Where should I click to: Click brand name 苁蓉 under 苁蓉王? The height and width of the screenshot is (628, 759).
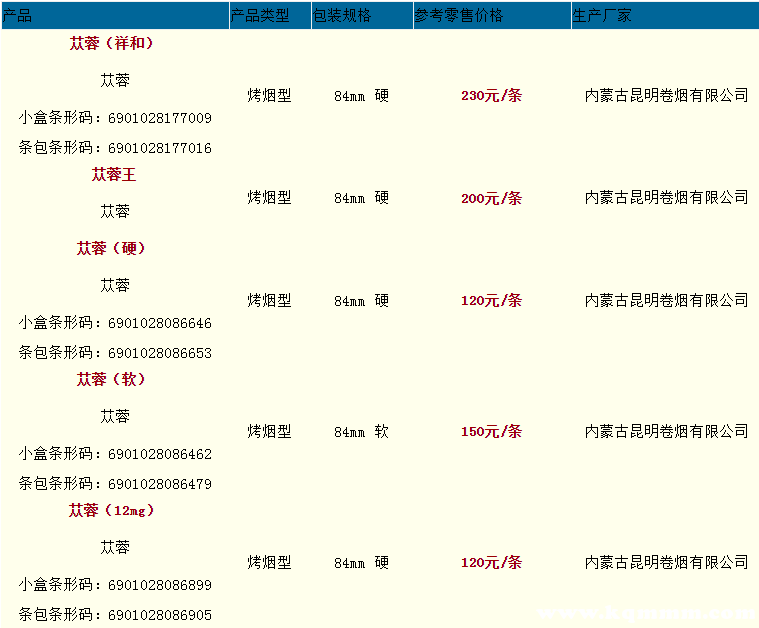(115, 211)
